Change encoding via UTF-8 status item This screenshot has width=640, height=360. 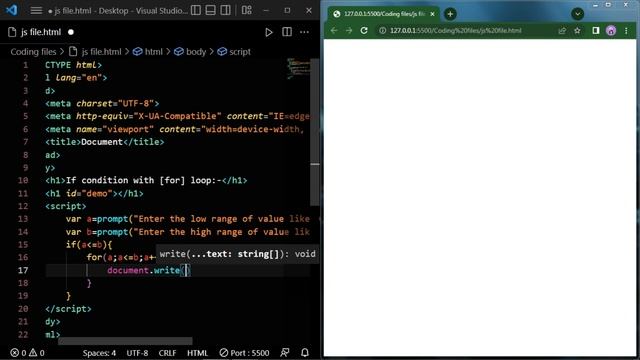[x=137, y=353]
